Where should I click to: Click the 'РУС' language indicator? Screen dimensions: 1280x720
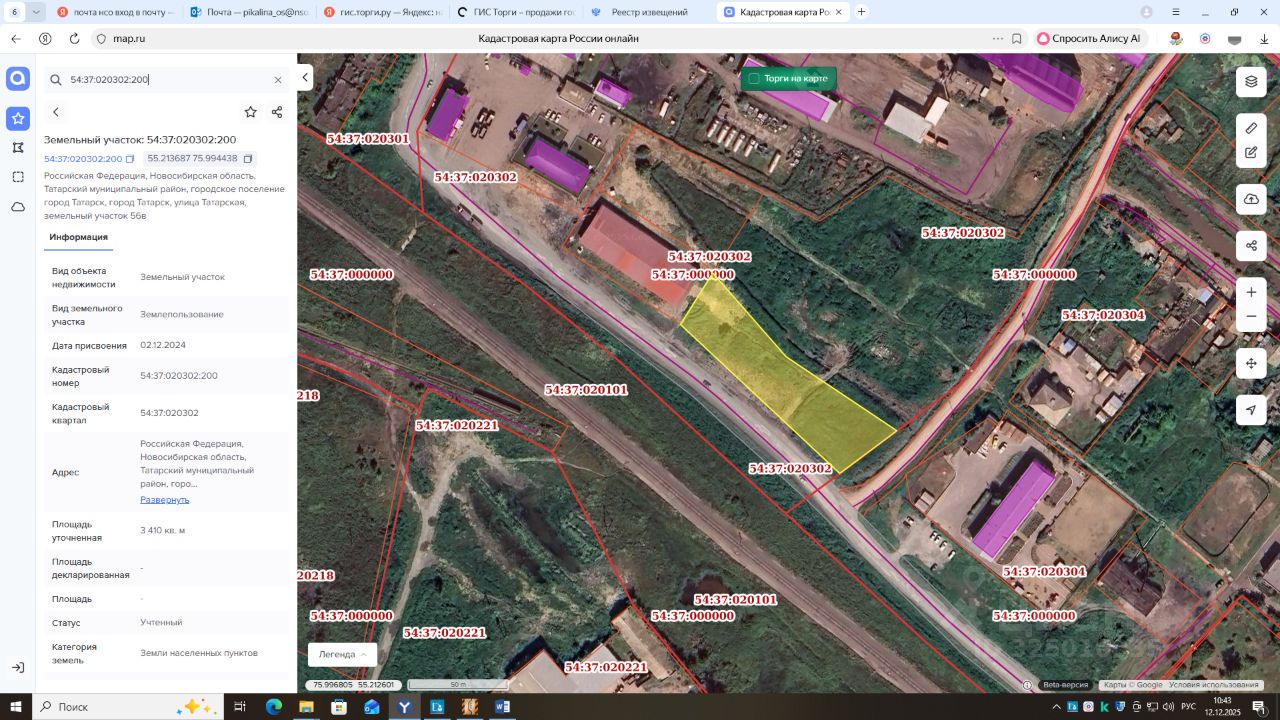coord(1189,707)
